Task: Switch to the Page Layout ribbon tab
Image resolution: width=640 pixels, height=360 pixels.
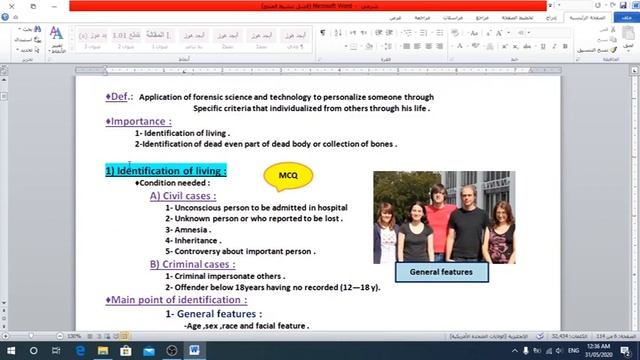Action: (x=518, y=18)
